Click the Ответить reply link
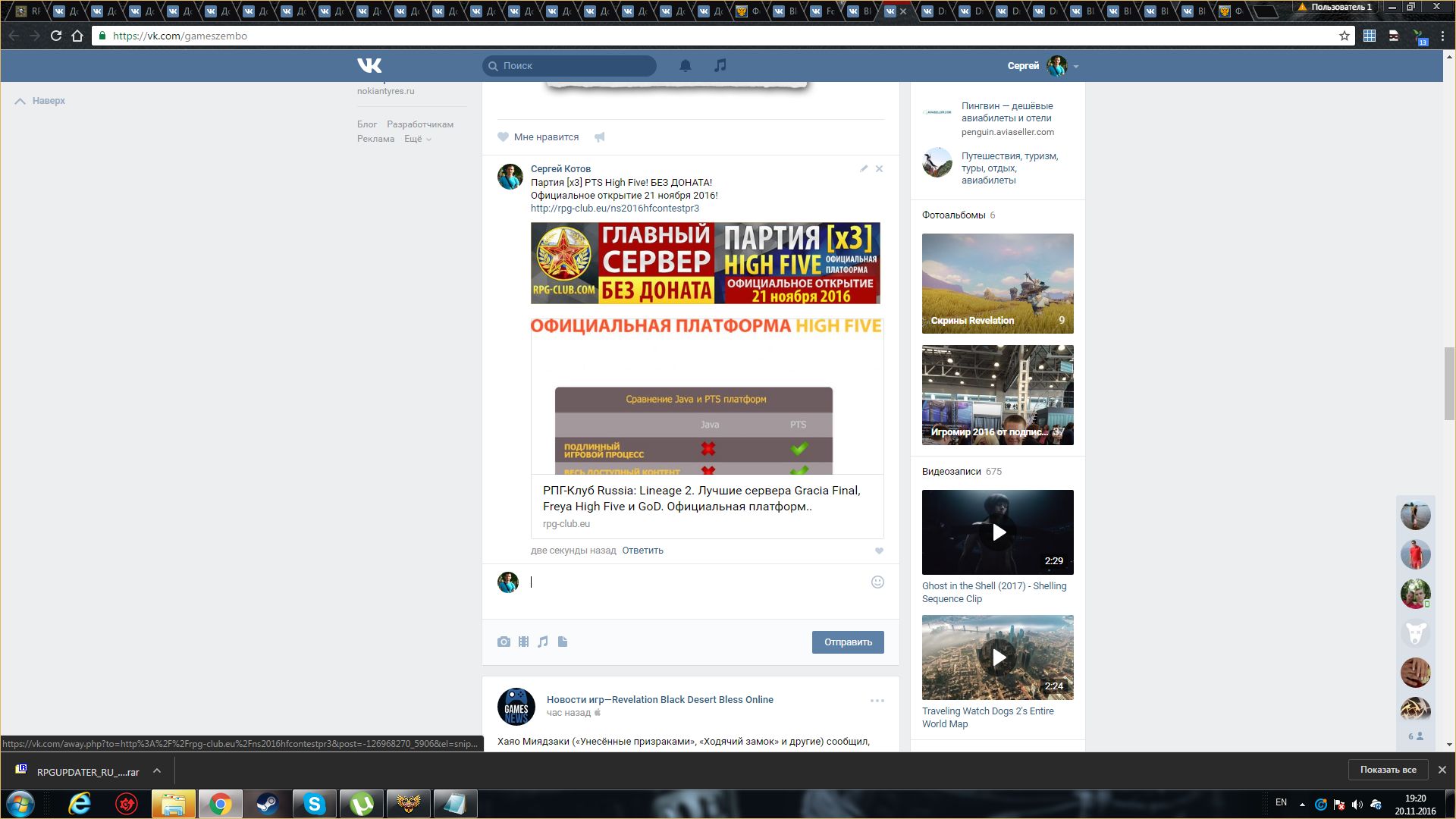 coord(642,551)
